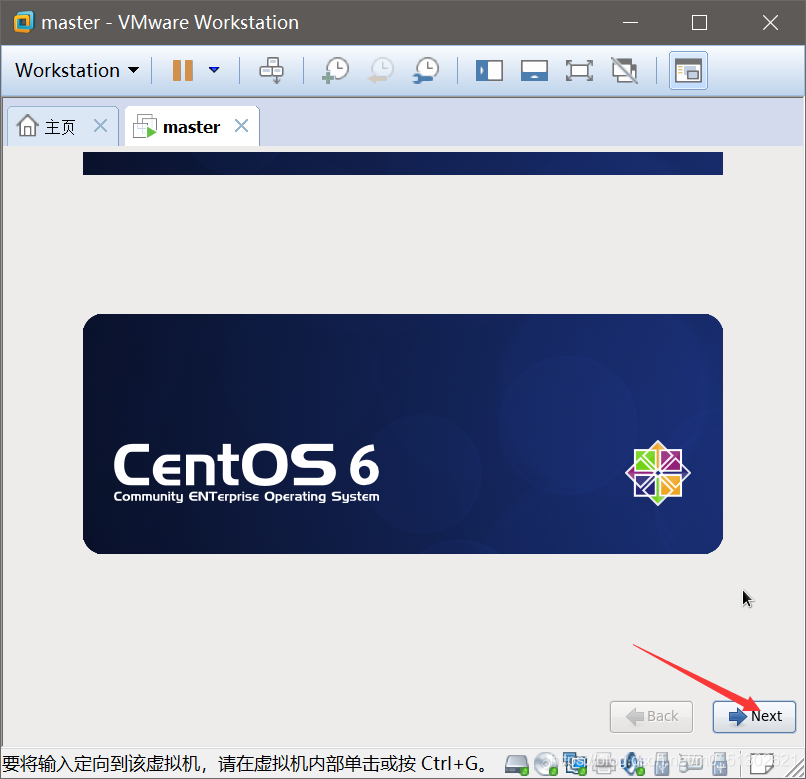Viewport: 806px width, 779px height.
Task: Take a snapshot of this VM
Action: pos(335,70)
